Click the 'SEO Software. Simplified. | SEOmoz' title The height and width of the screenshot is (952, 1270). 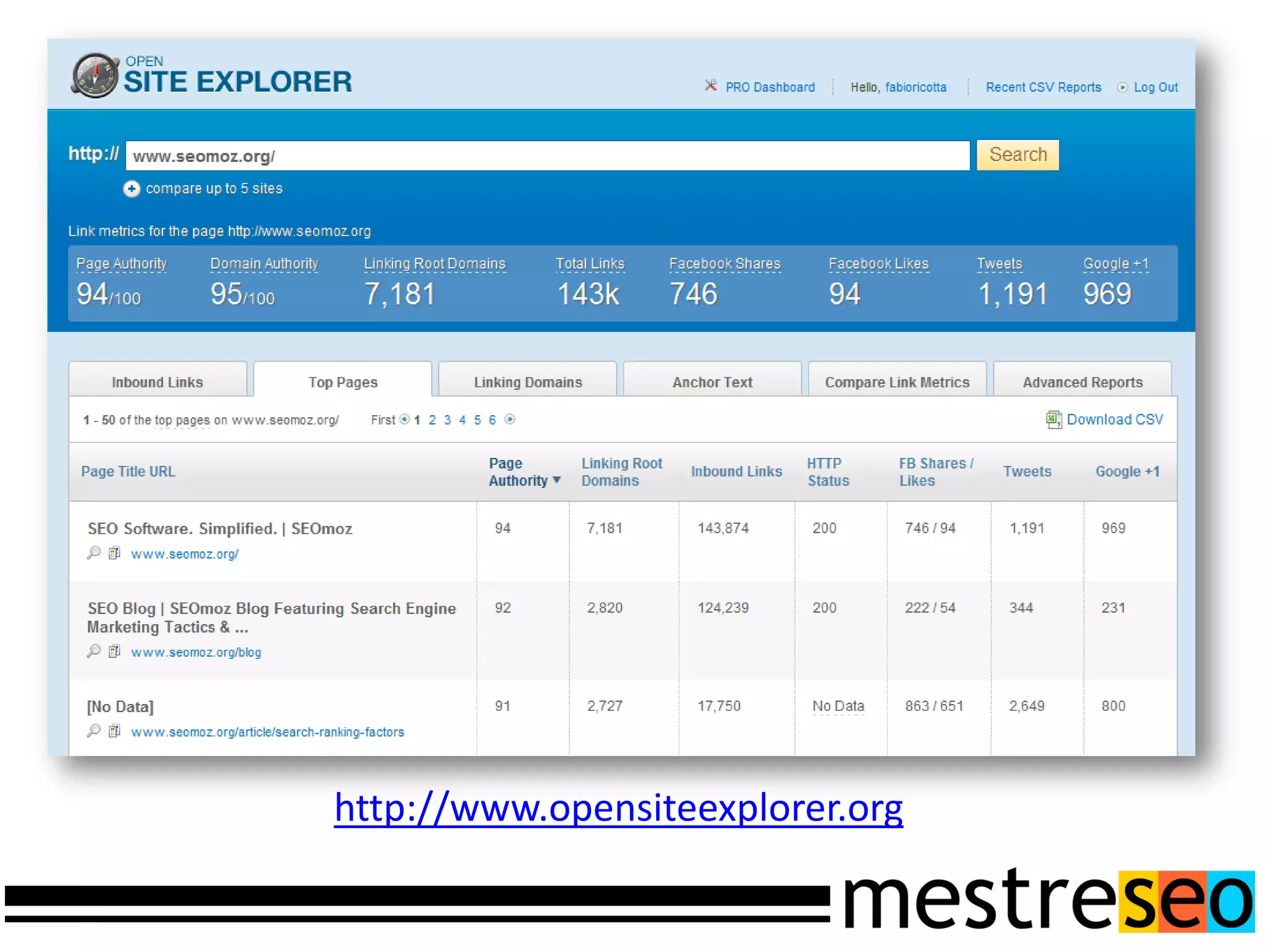220,529
